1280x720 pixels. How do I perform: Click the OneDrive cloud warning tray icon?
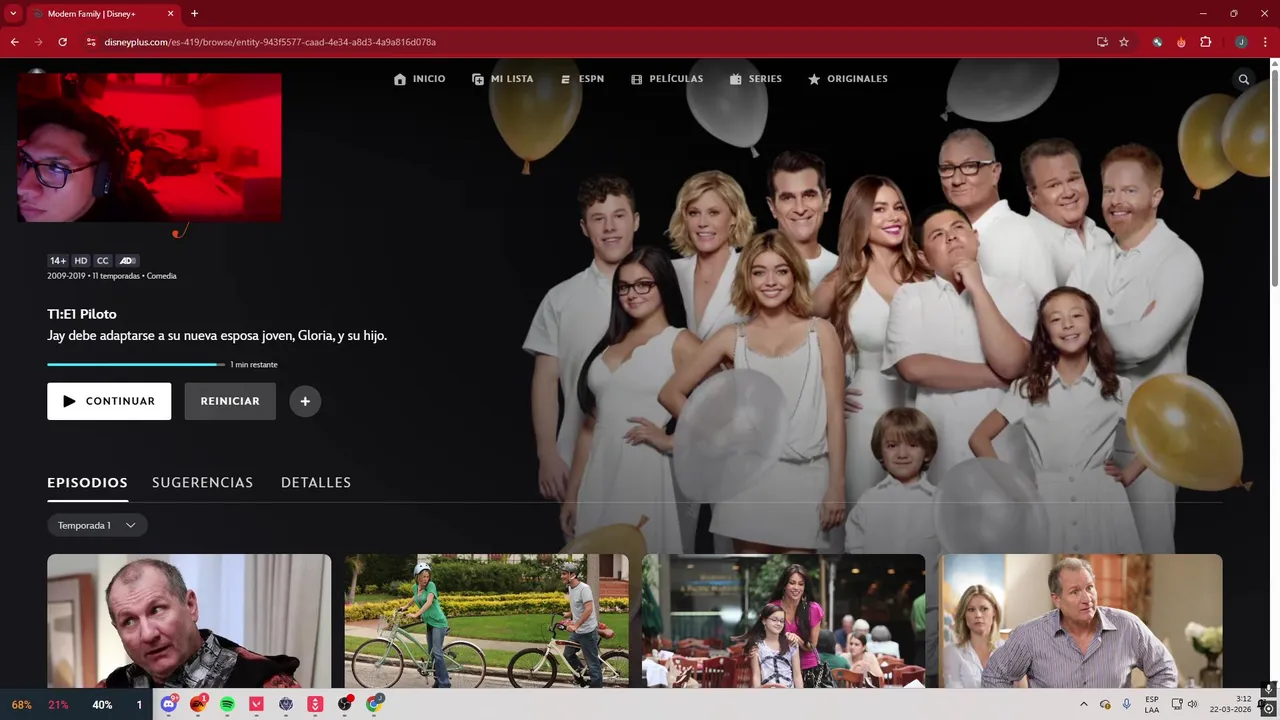click(x=1105, y=704)
